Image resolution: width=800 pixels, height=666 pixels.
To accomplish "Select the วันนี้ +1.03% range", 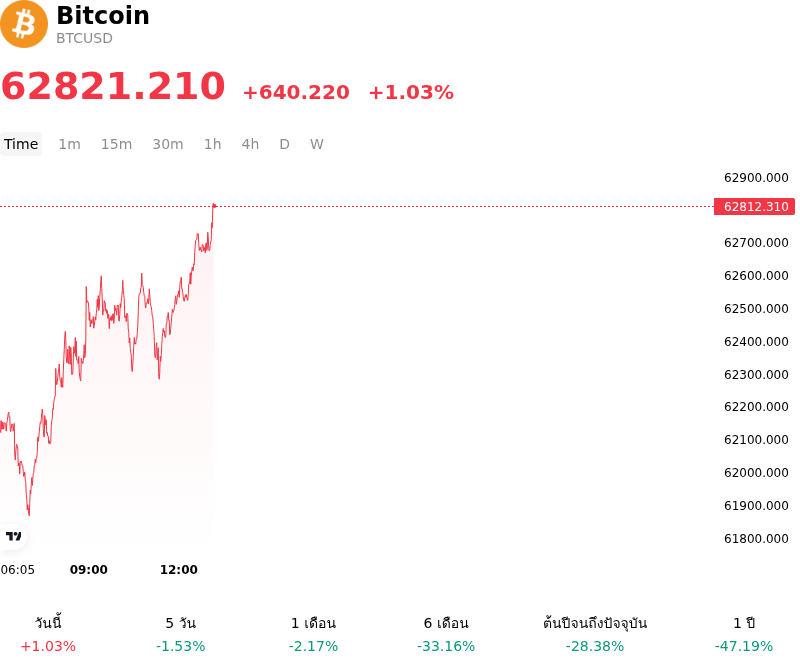I will (x=48, y=634).
